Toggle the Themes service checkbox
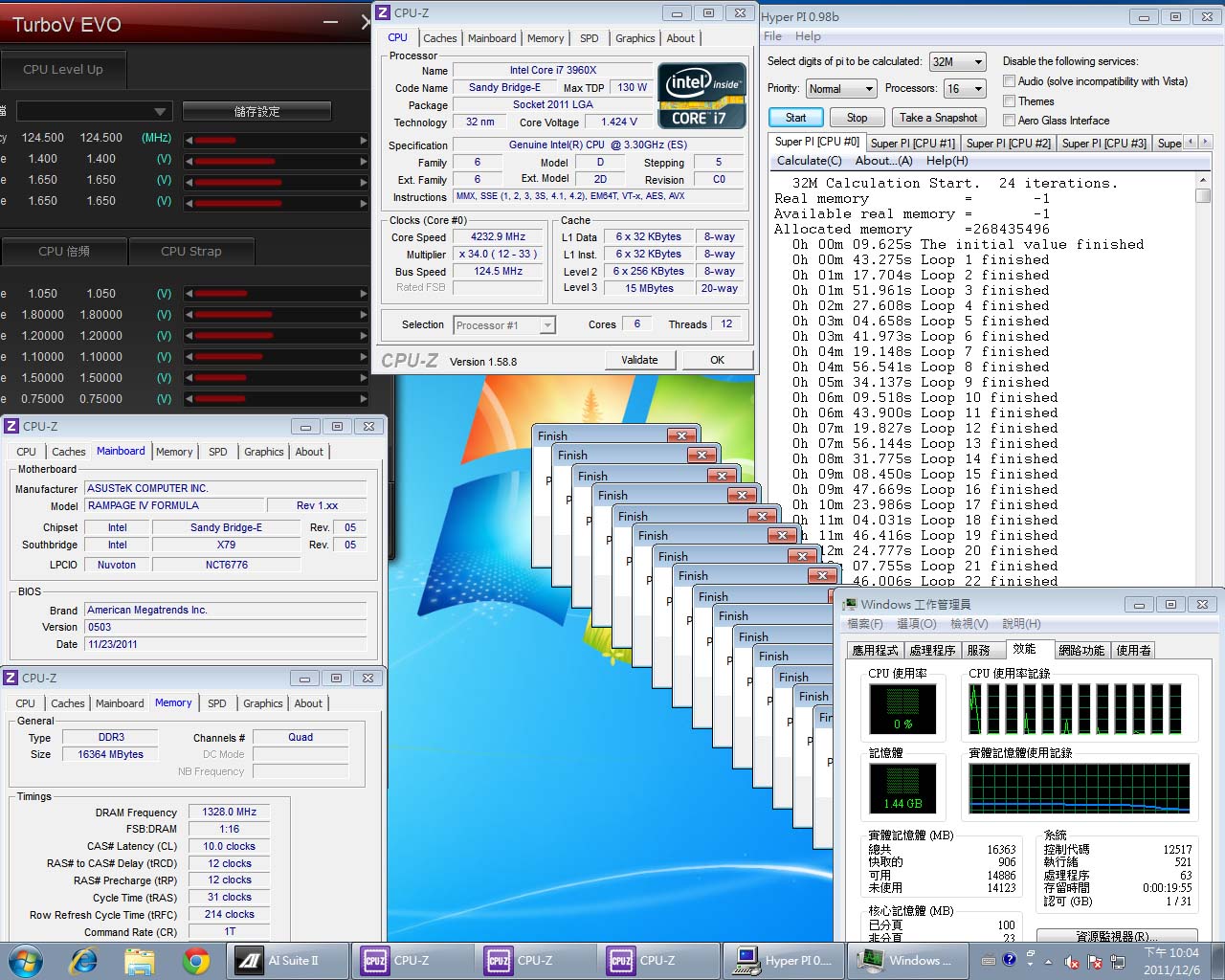1225x980 pixels. coord(1009,100)
